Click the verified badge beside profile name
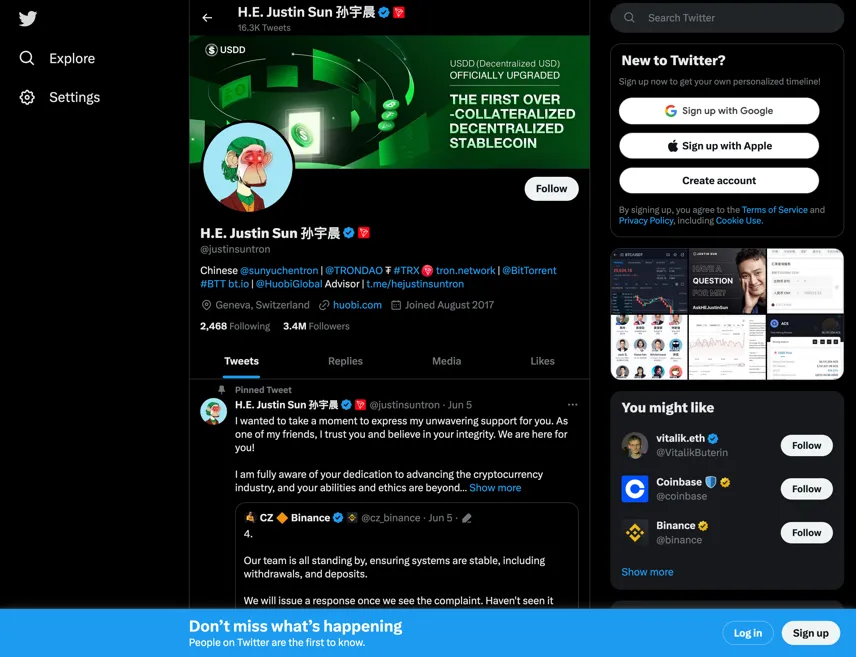 tap(348, 233)
